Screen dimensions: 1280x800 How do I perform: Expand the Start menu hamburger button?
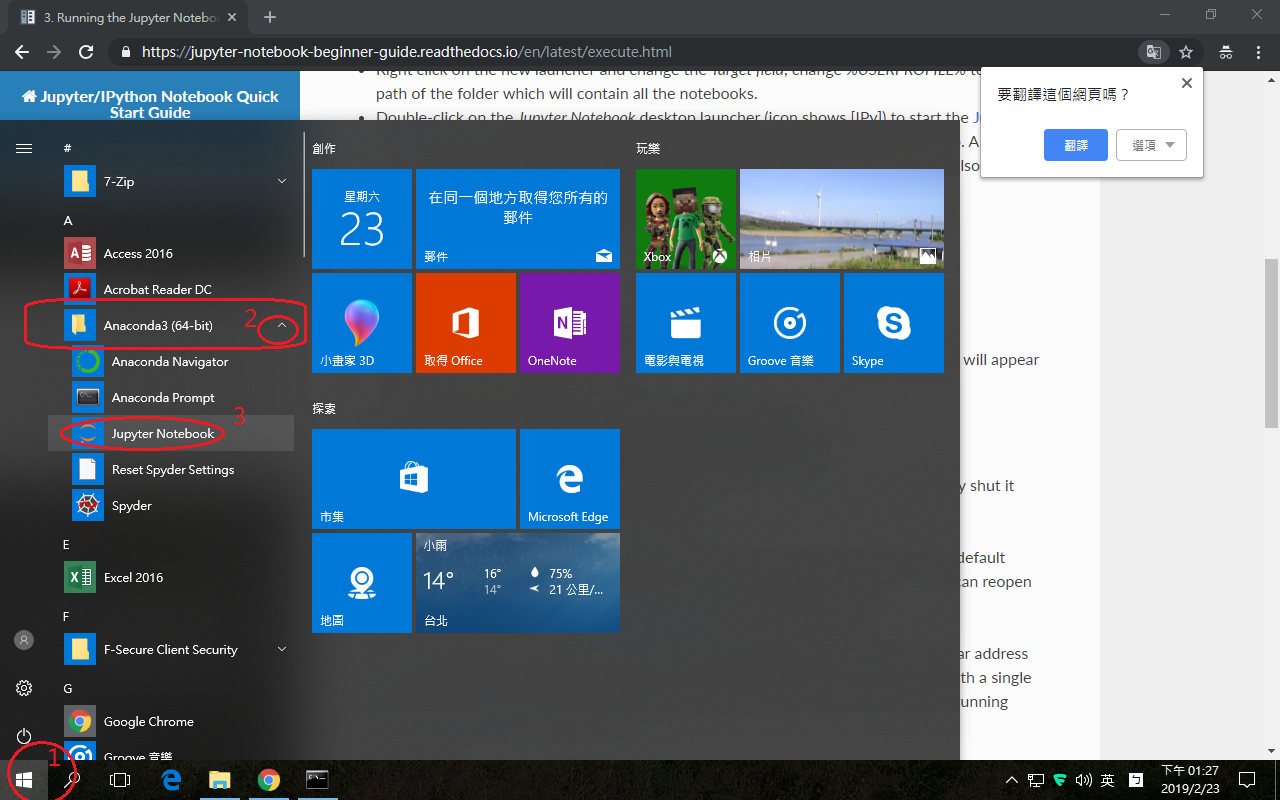24,148
